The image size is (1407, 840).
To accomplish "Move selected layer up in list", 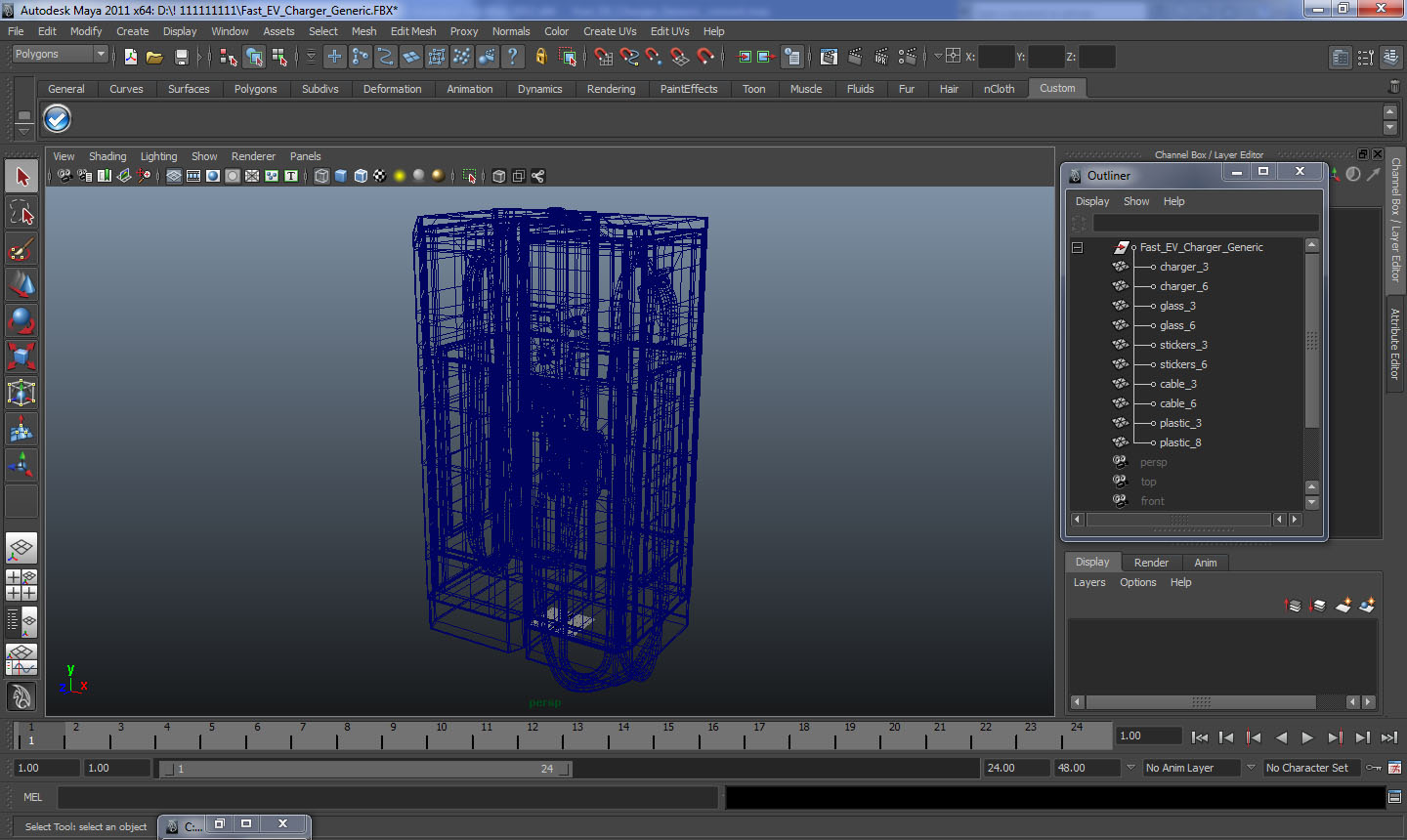I will click(1293, 606).
